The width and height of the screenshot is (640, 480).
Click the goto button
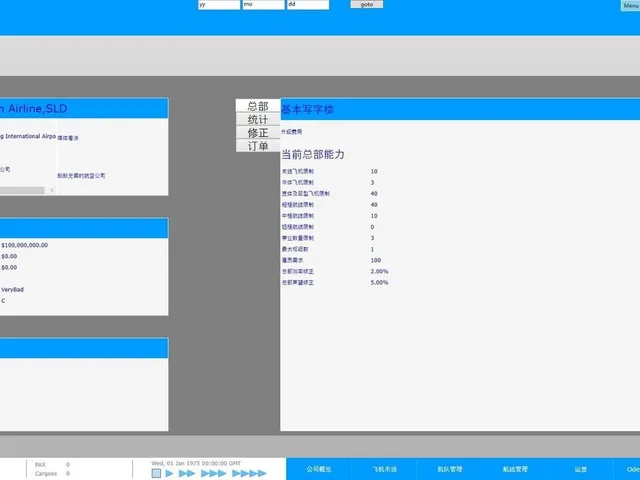(367, 4)
